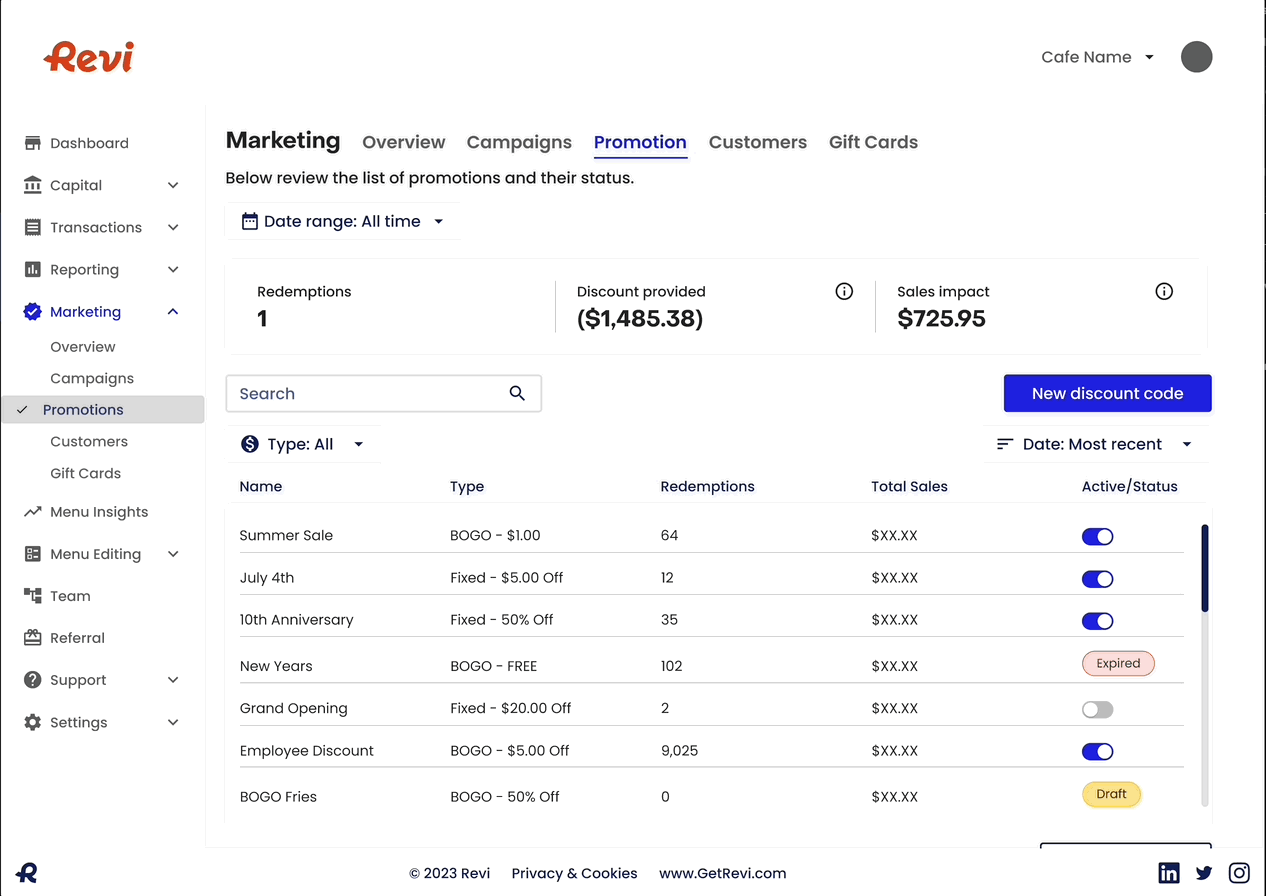Click the info icon beside Sales impact

(x=1163, y=291)
